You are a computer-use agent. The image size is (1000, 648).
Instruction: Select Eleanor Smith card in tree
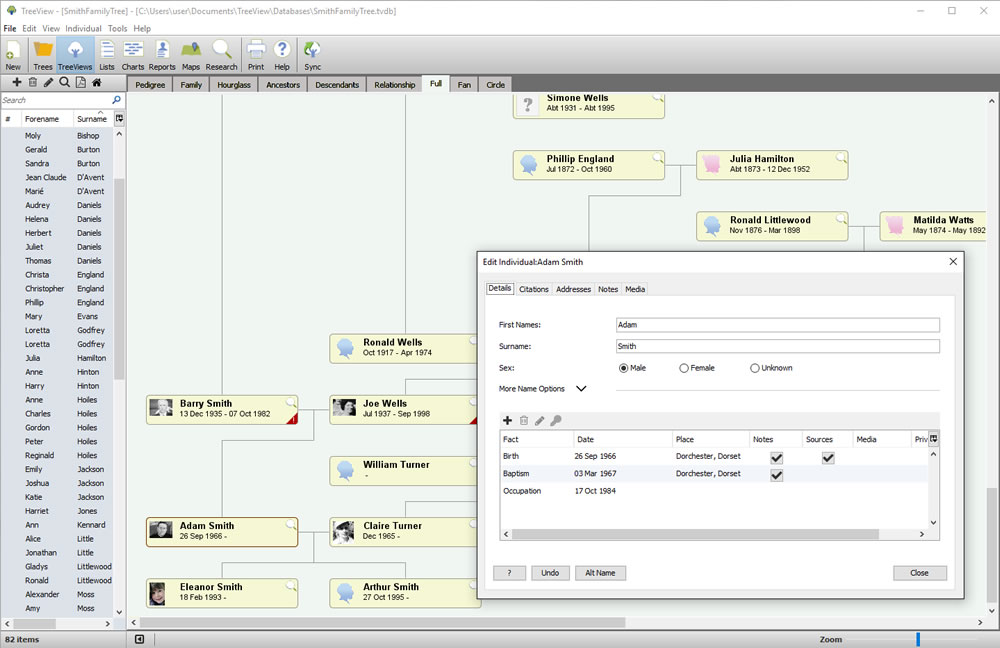222,593
